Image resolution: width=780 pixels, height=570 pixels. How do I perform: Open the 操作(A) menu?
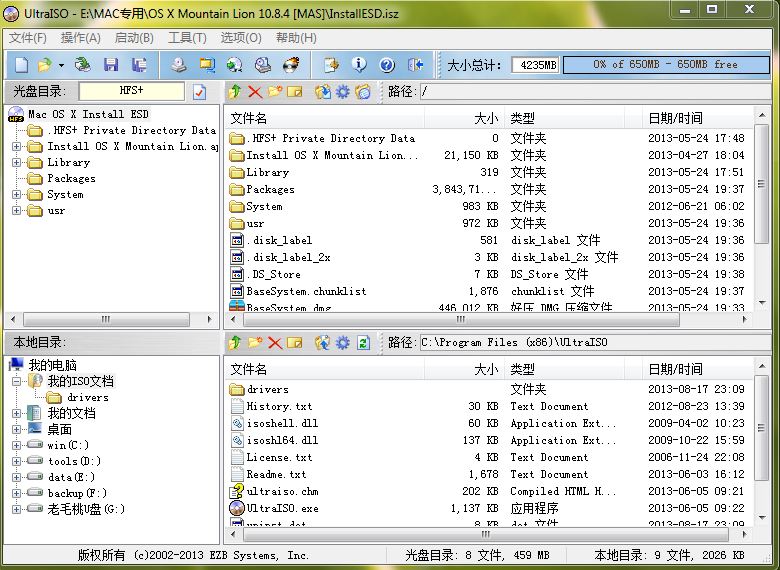click(81, 38)
